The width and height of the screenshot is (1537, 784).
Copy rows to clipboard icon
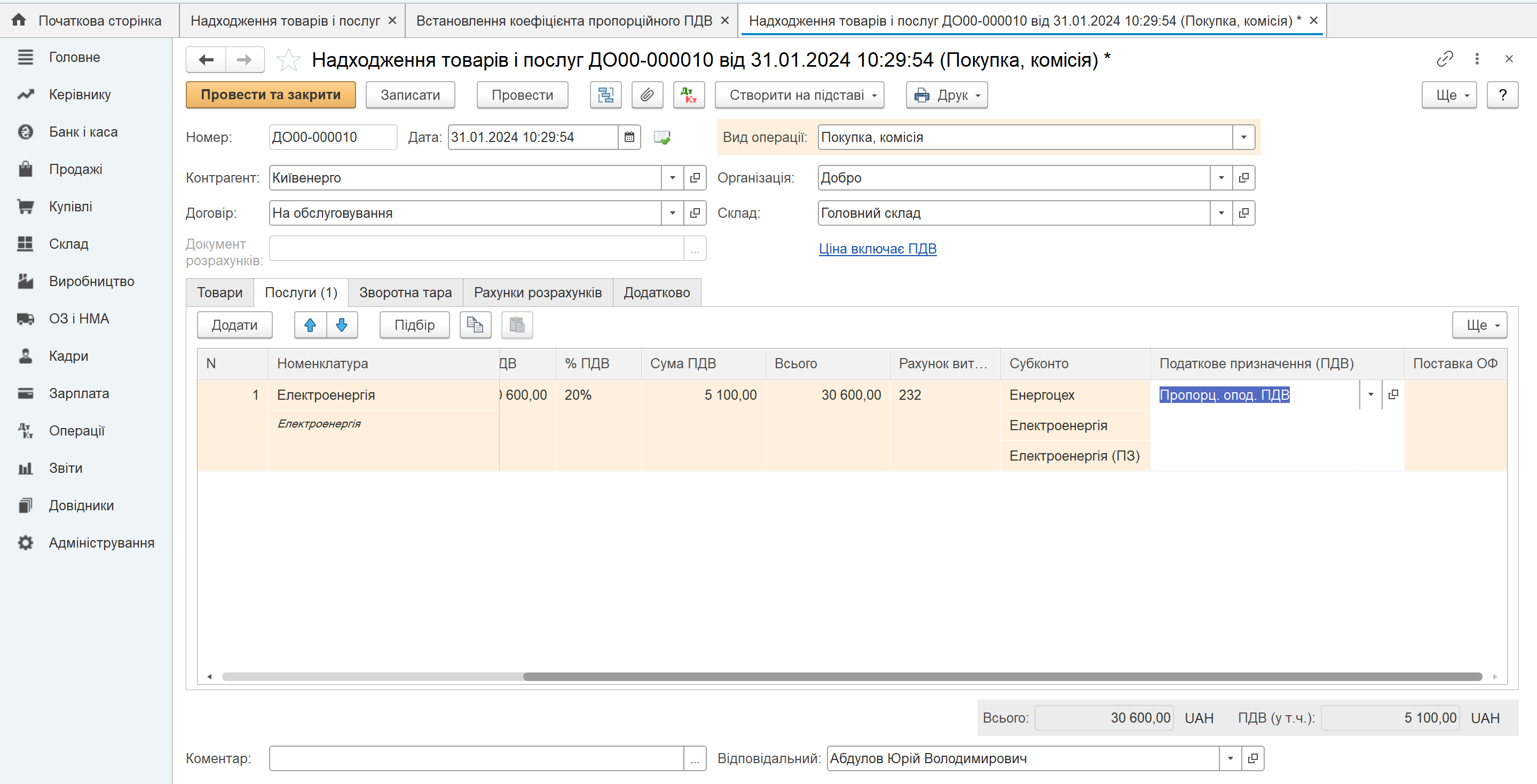click(475, 325)
